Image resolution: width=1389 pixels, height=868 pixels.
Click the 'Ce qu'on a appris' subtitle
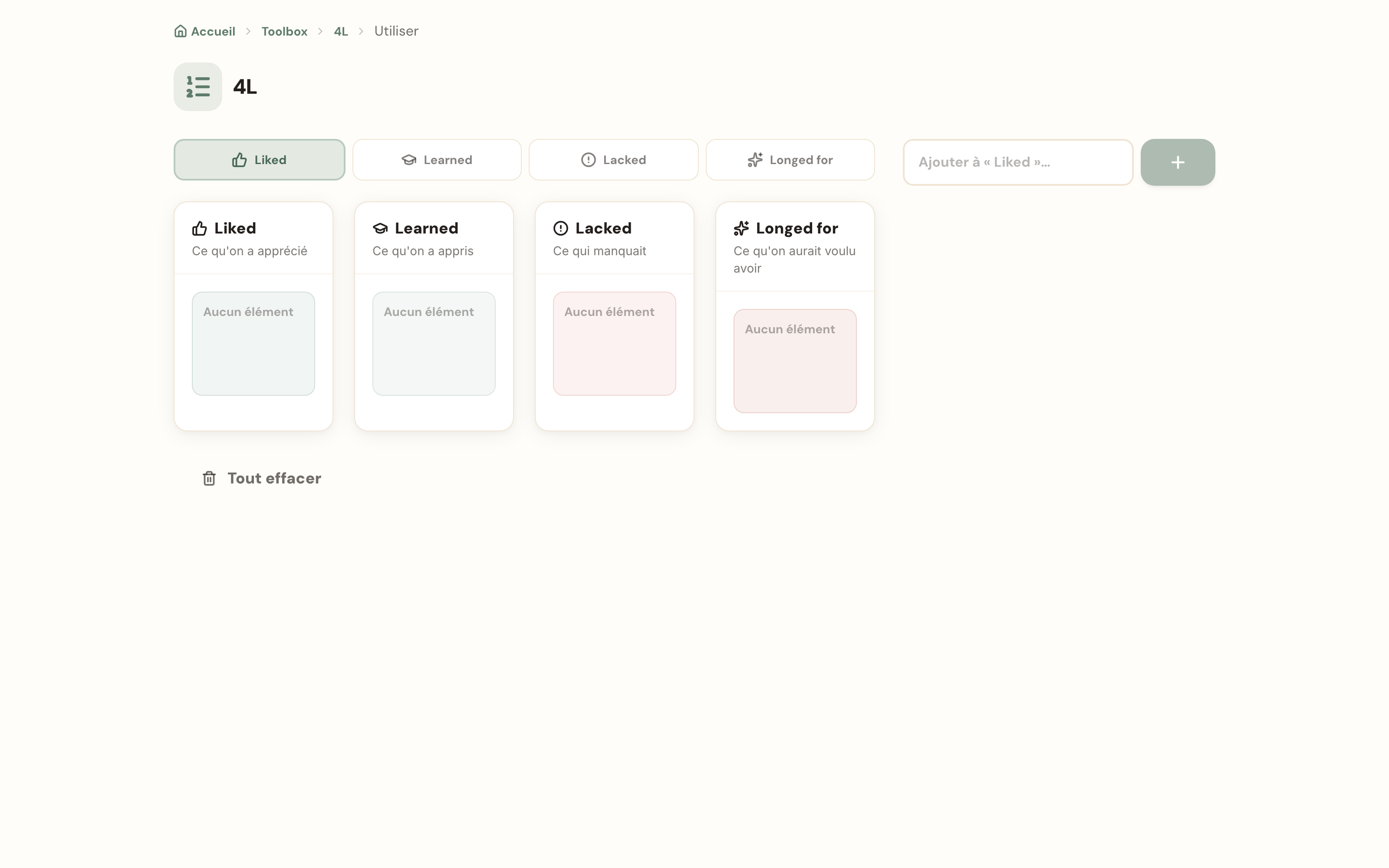(x=423, y=251)
